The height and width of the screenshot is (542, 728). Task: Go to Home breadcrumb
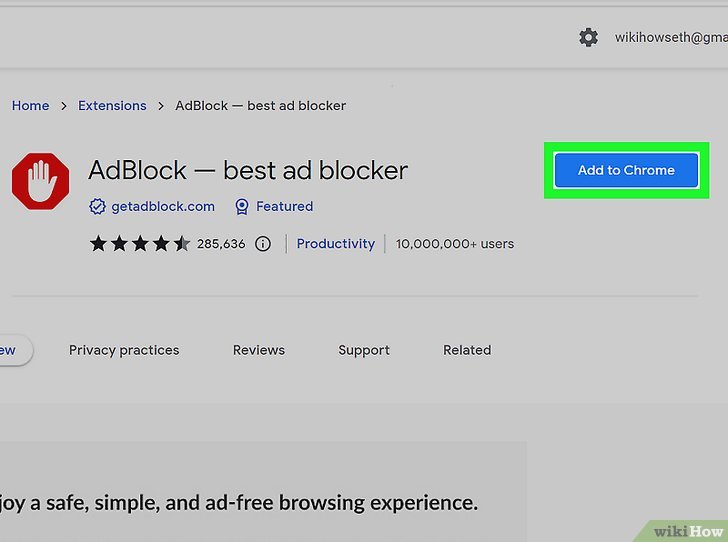pyautogui.click(x=30, y=105)
